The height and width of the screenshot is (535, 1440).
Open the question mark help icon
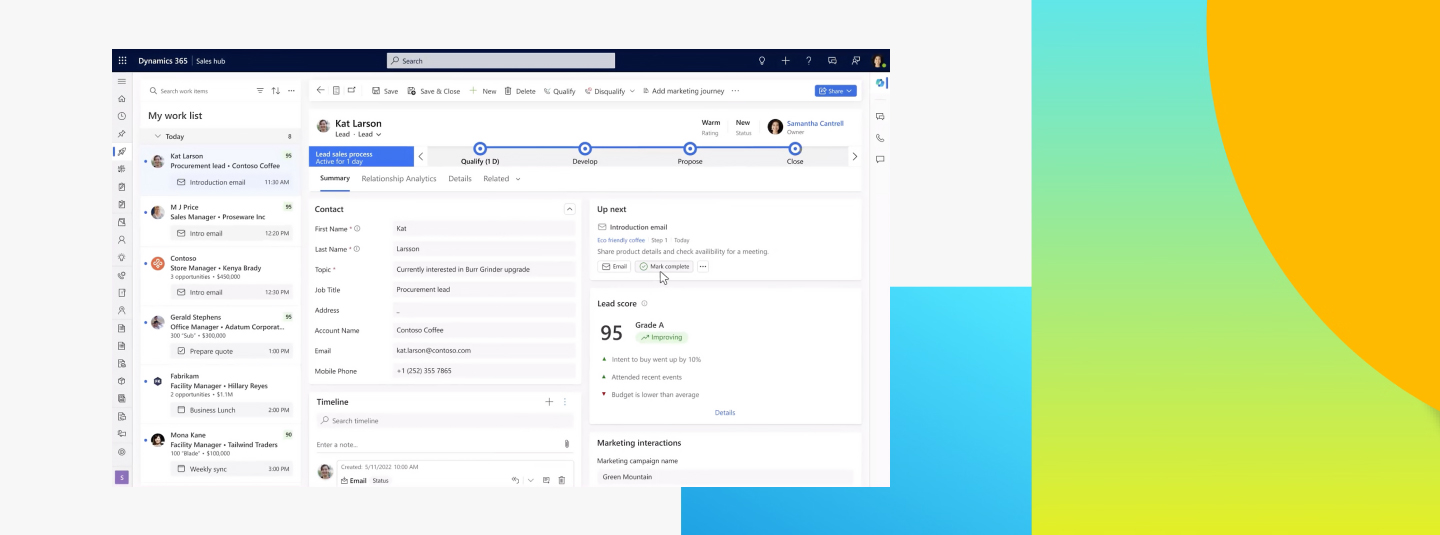[808, 61]
